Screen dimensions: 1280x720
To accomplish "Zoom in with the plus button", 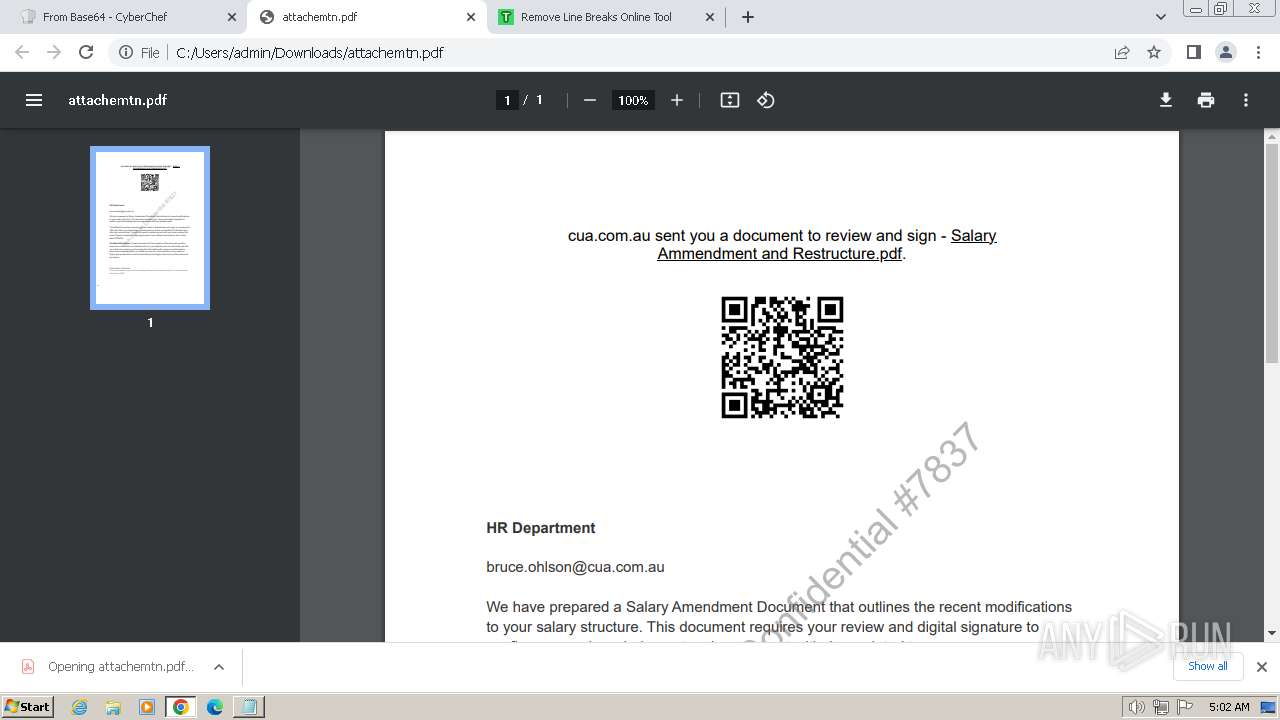I will coord(677,100).
